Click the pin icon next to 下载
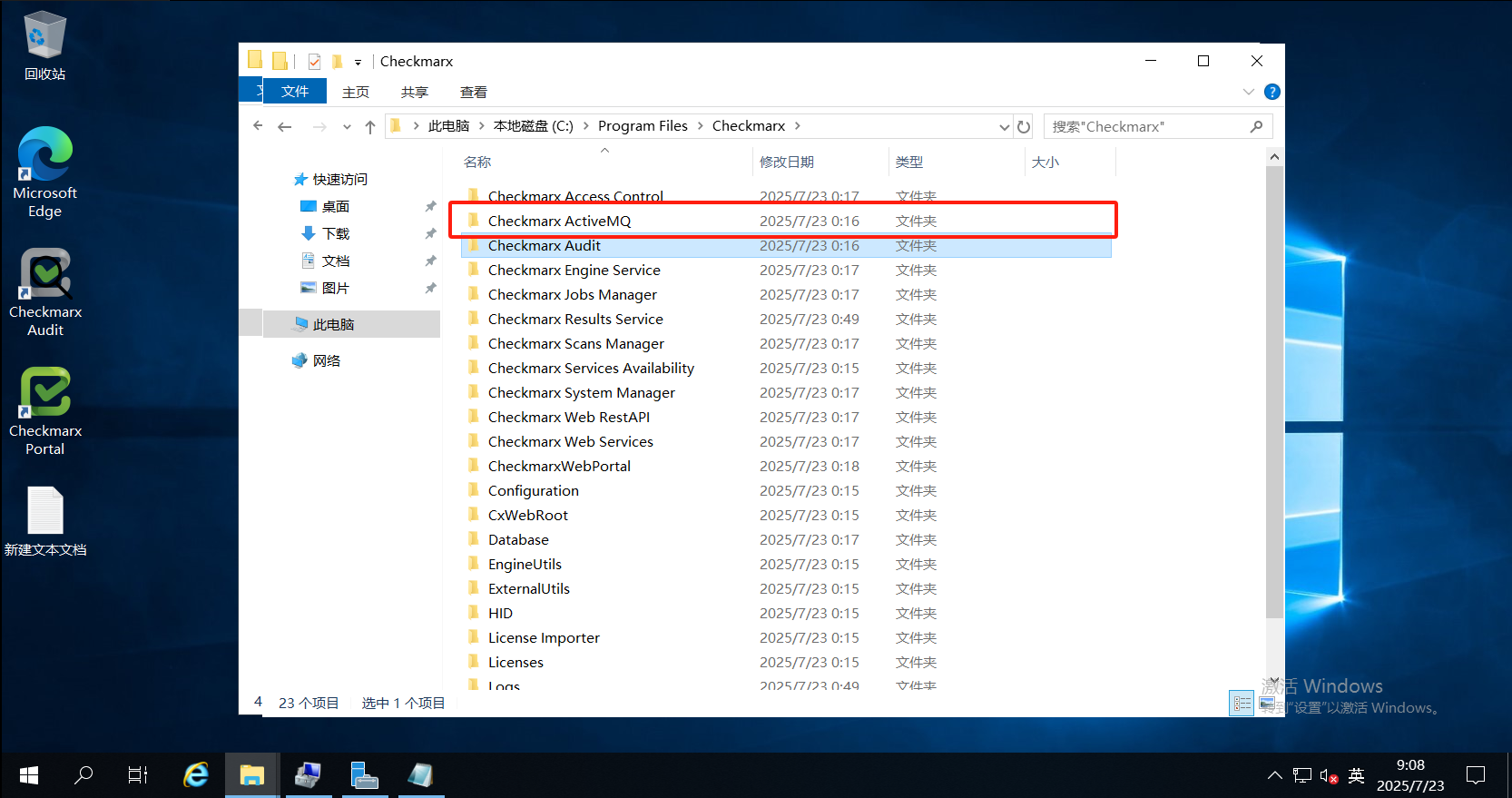This screenshot has width=1512, height=798. [x=430, y=234]
